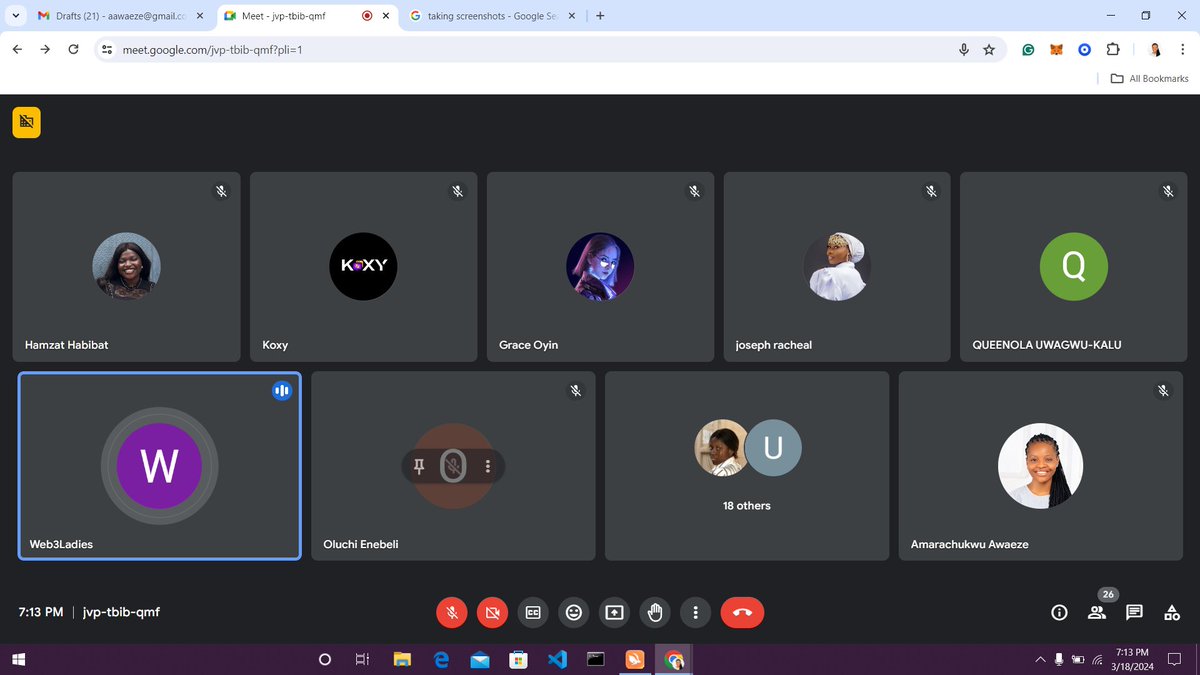Launch Microsoft Edge from the taskbar
The width and height of the screenshot is (1200, 675).
point(441,660)
